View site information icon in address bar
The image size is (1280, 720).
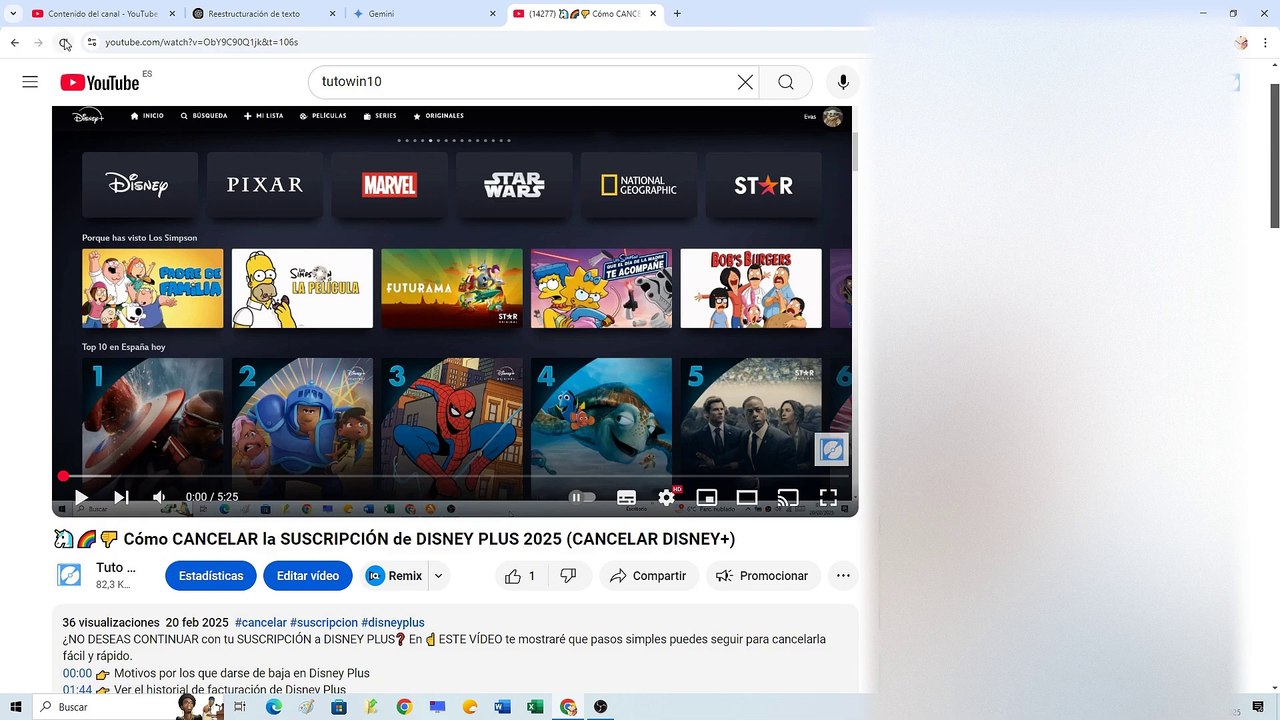(91, 42)
